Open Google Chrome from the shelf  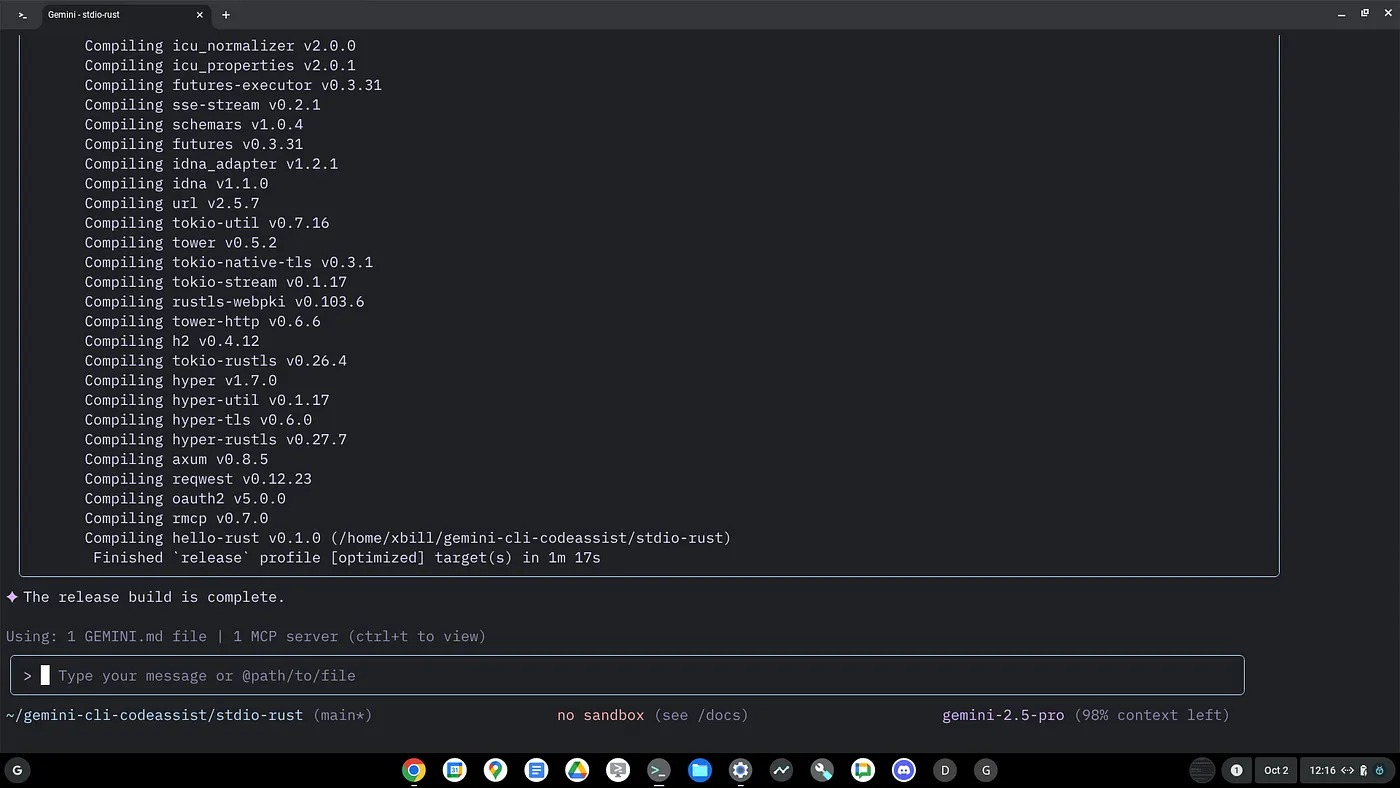414,770
